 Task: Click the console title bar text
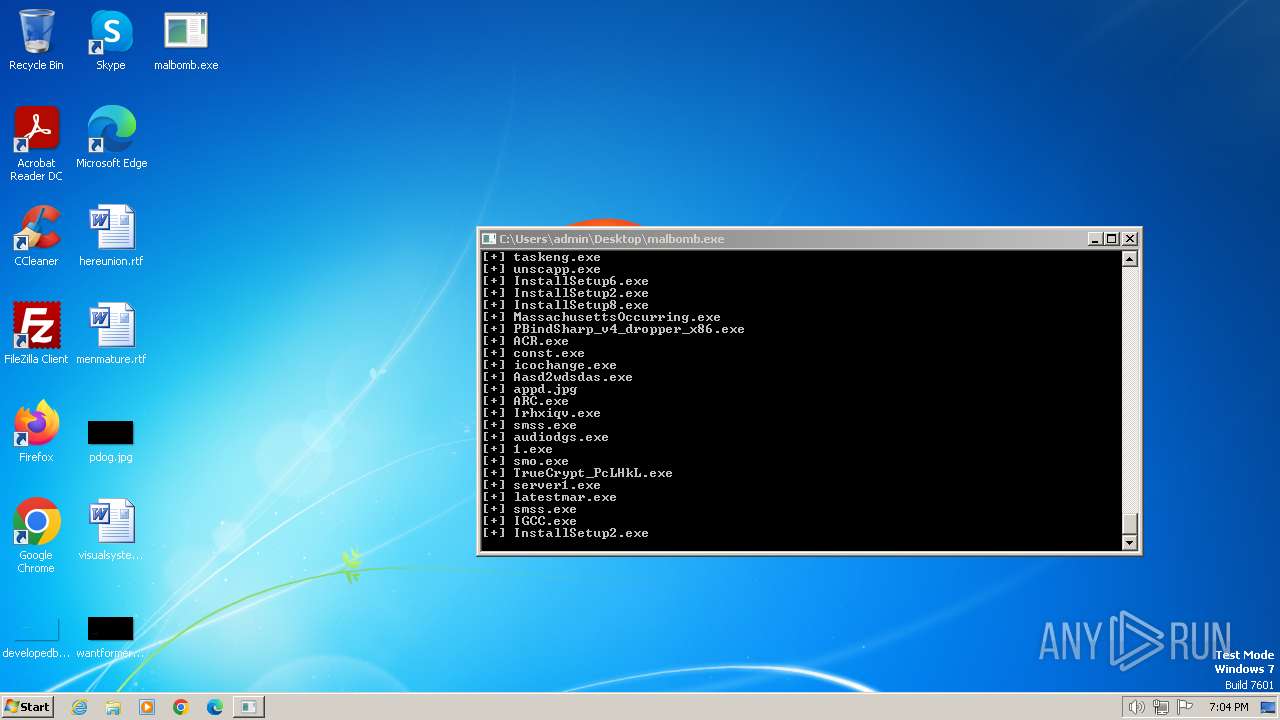coord(612,239)
